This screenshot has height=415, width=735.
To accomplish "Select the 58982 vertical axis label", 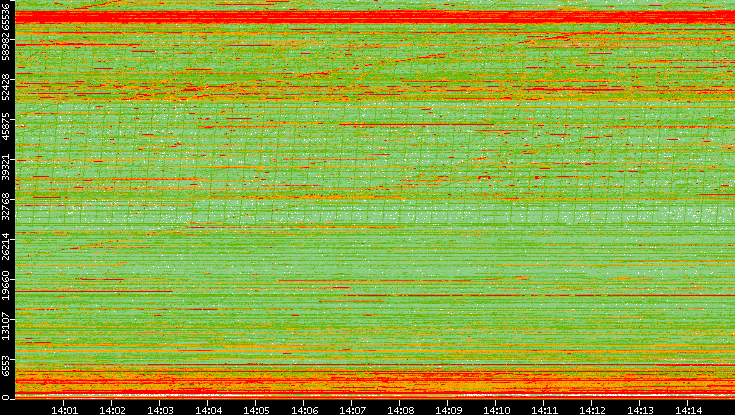I will point(6,47).
